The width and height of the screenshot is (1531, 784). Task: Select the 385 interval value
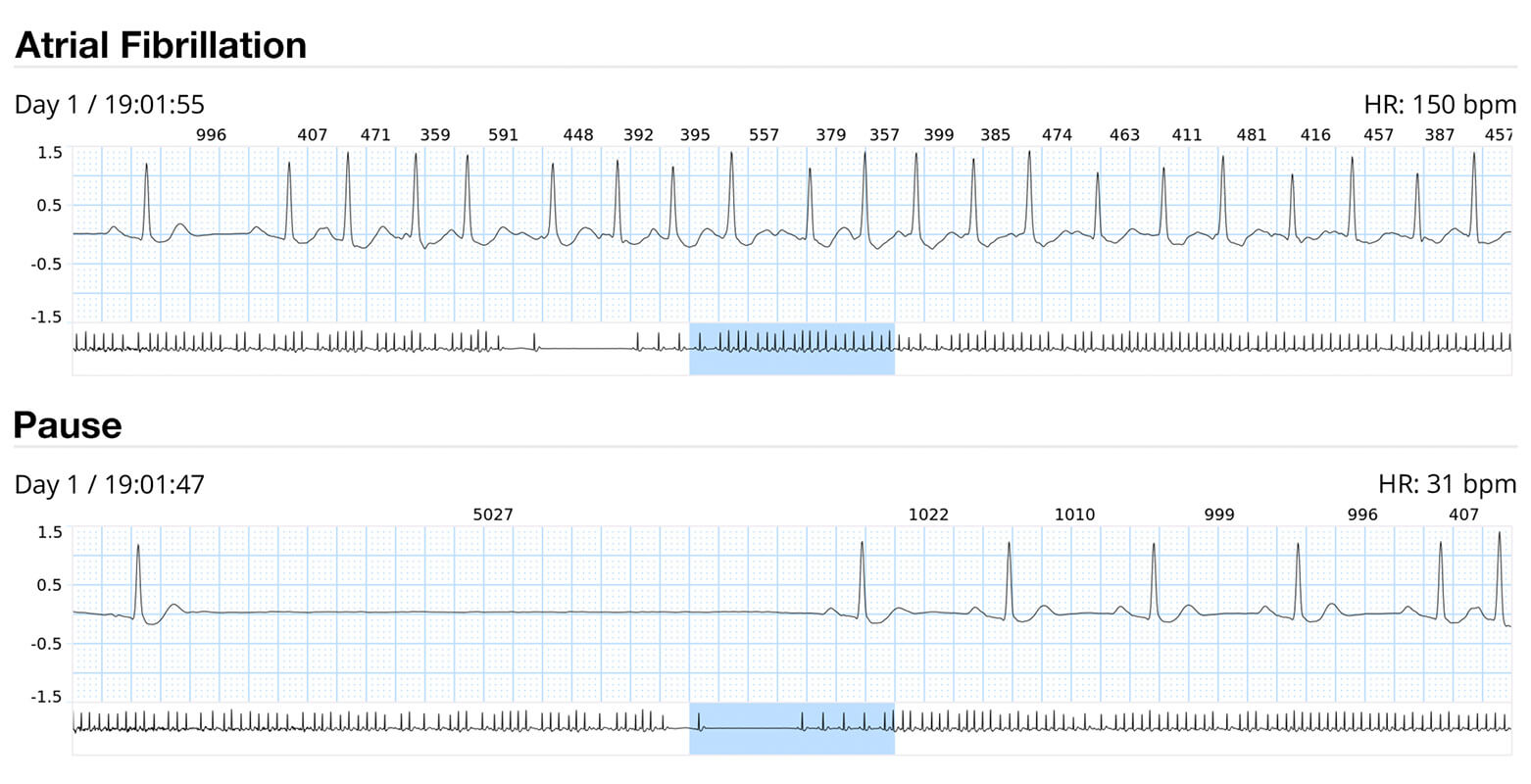click(x=995, y=135)
